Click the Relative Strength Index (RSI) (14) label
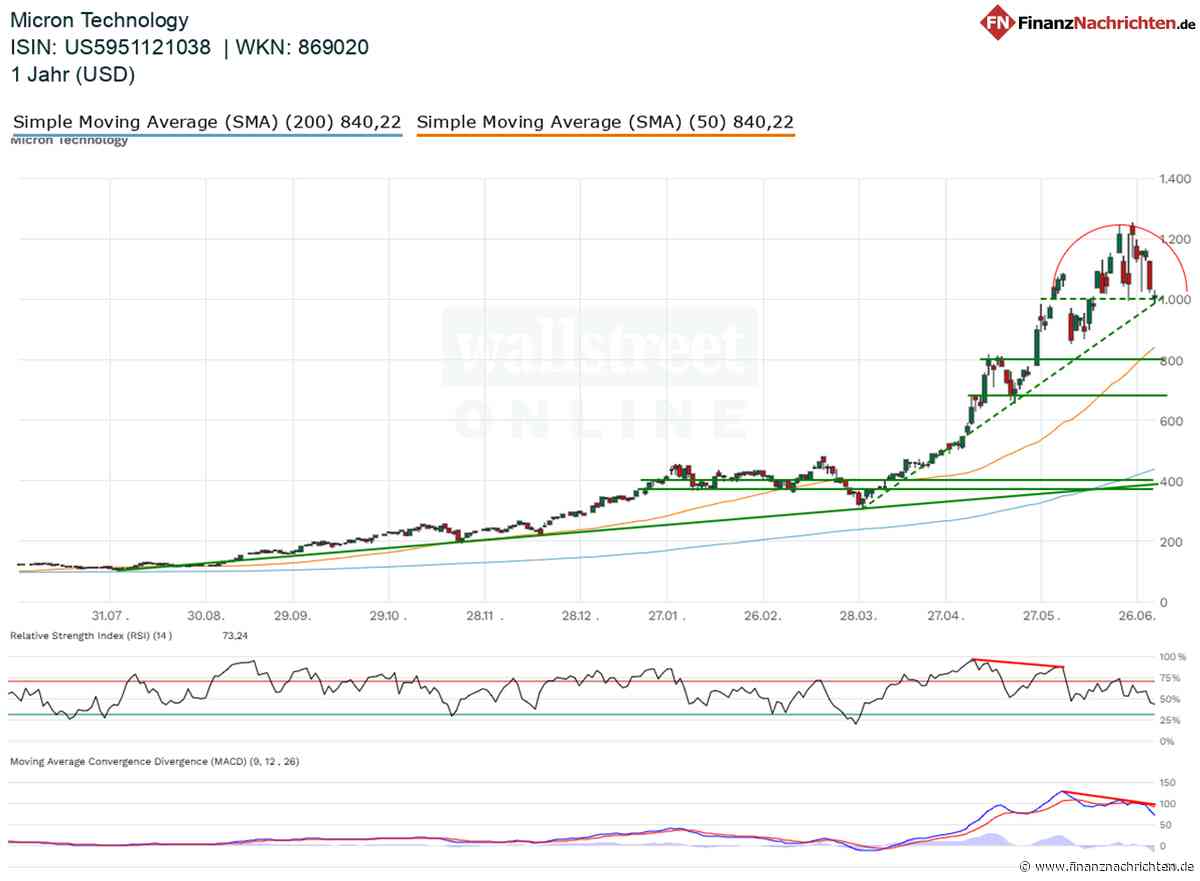The height and width of the screenshot is (881, 1200). 89,636
